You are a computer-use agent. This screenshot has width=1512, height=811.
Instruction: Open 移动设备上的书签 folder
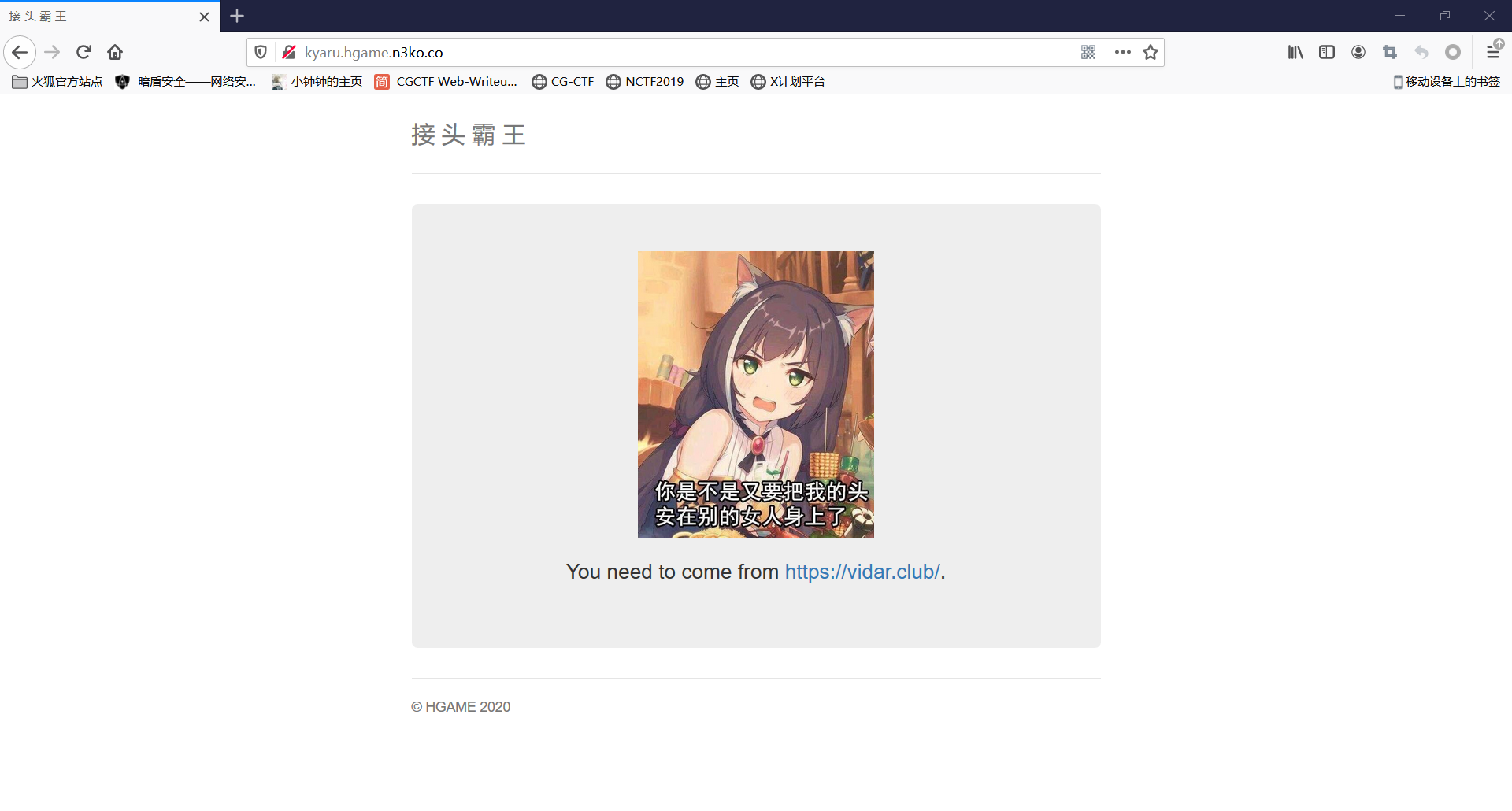[x=1447, y=82]
